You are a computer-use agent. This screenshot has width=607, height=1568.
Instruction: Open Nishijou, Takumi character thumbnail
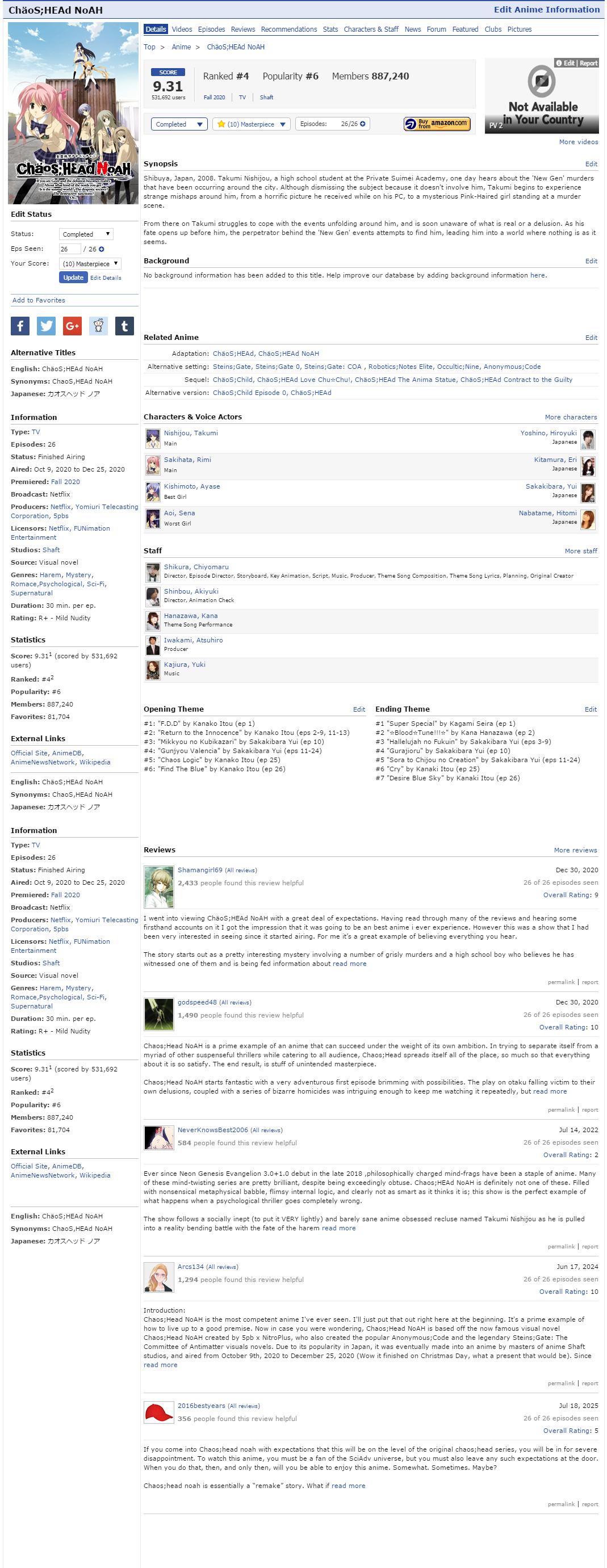[153, 438]
